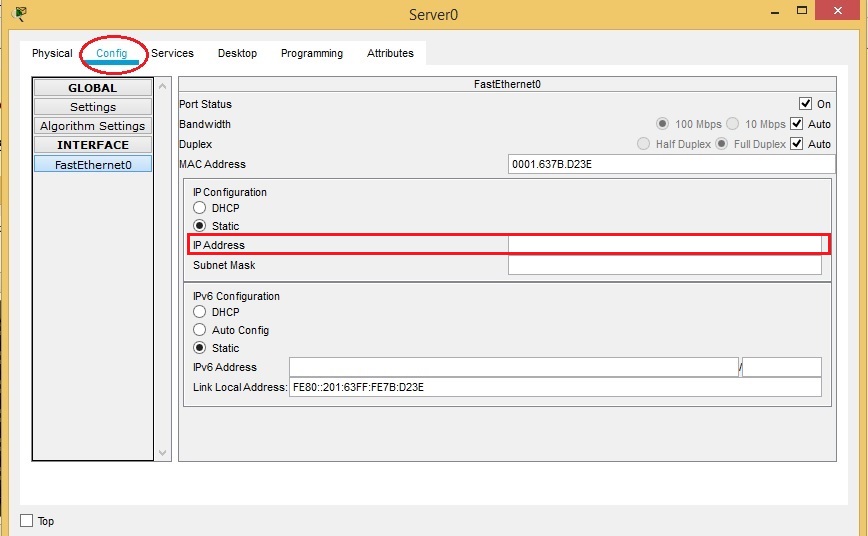Disable the Duplex Auto checkbox
868x536 pixels.
coord(797,144)
